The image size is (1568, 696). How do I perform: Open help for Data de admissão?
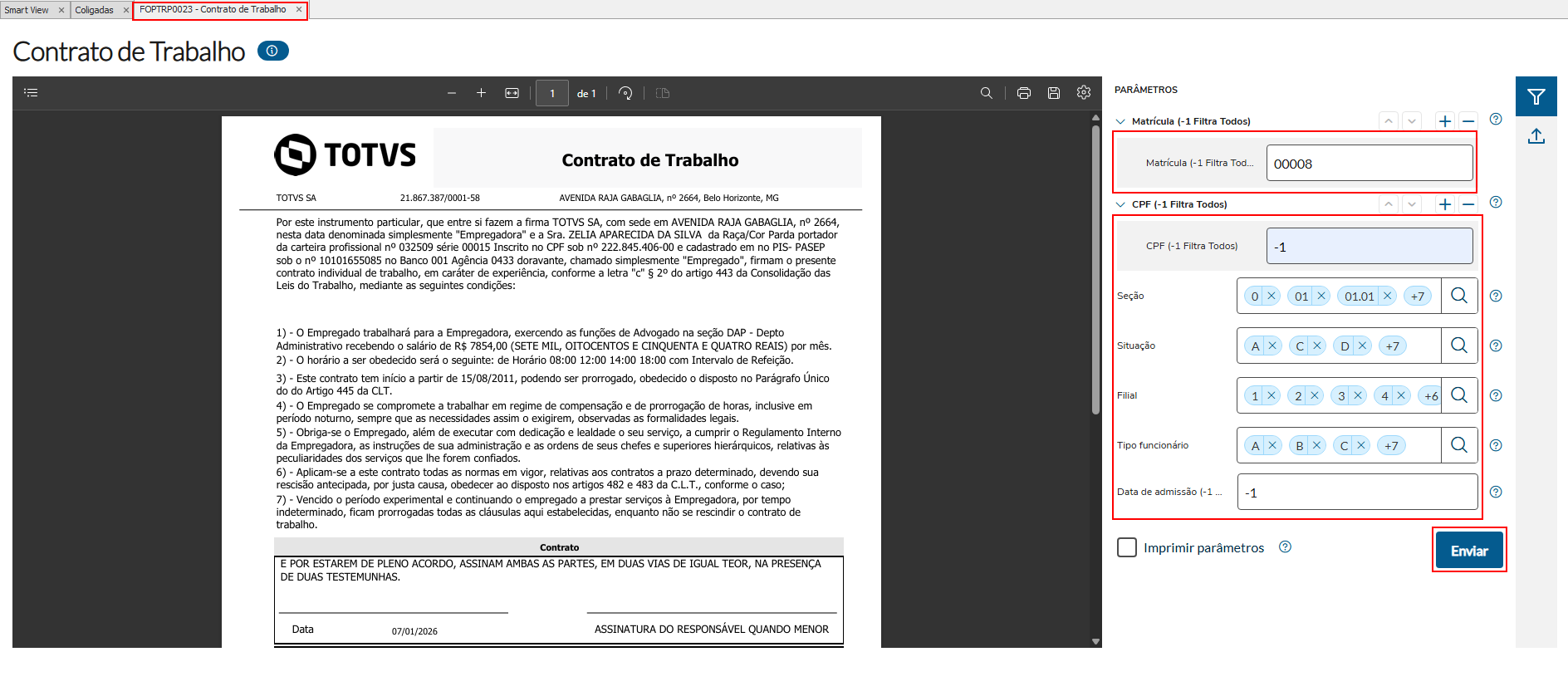(1496, 492)
